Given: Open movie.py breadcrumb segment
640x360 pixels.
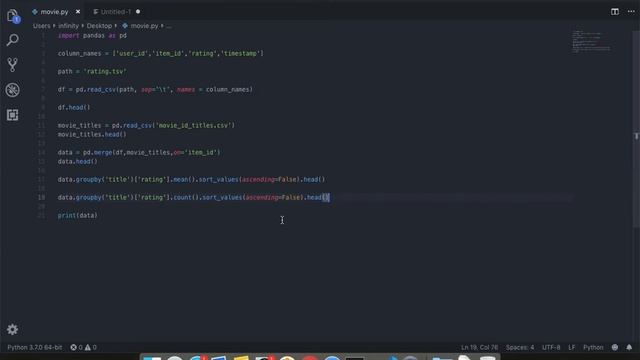Looking at the screenshot, I should [144, 26].
